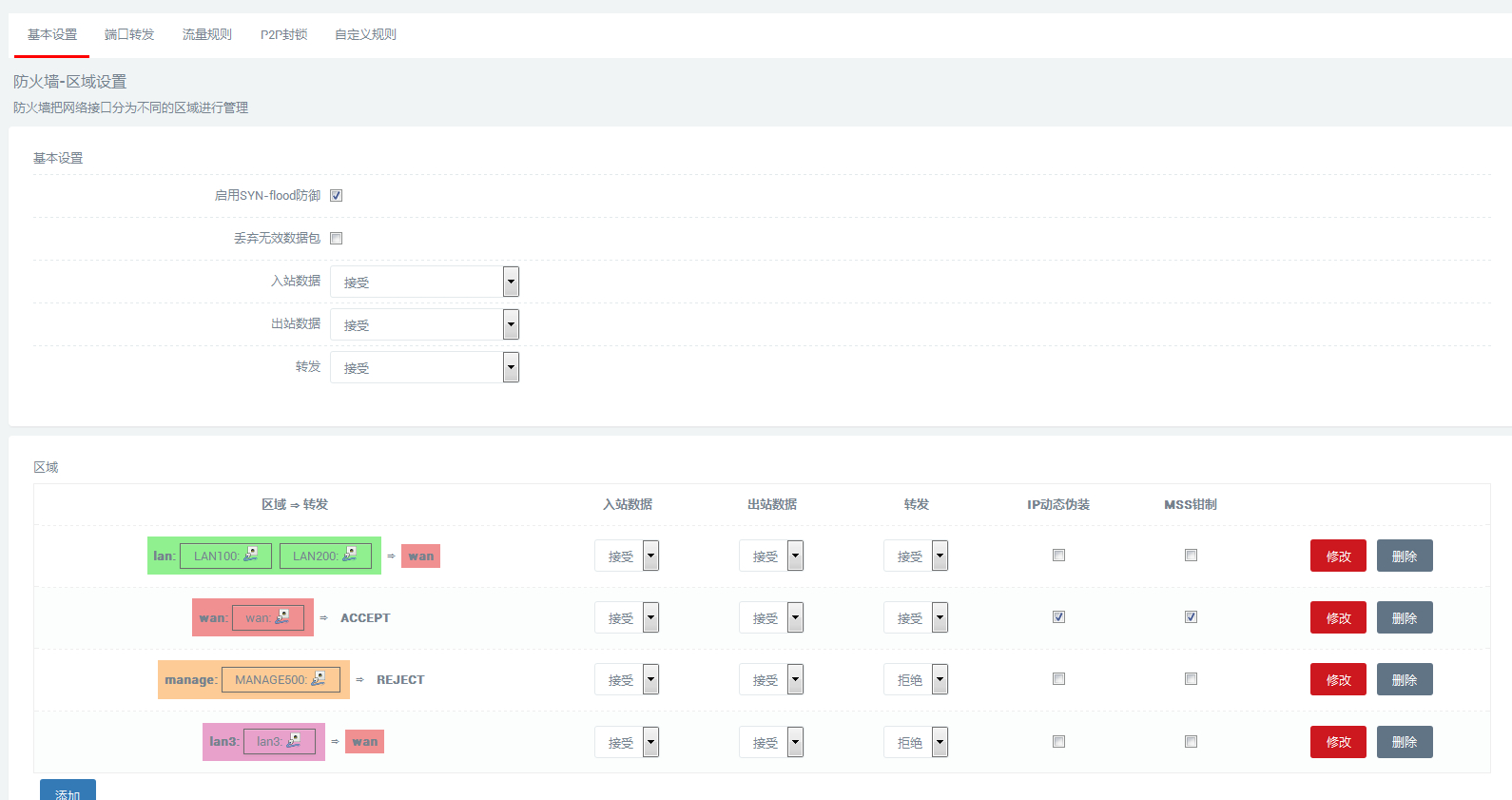This screenshot has width=1512, height=800.
Task: Open lan zone 出站数据 dropdown
Action: point(771,556)
